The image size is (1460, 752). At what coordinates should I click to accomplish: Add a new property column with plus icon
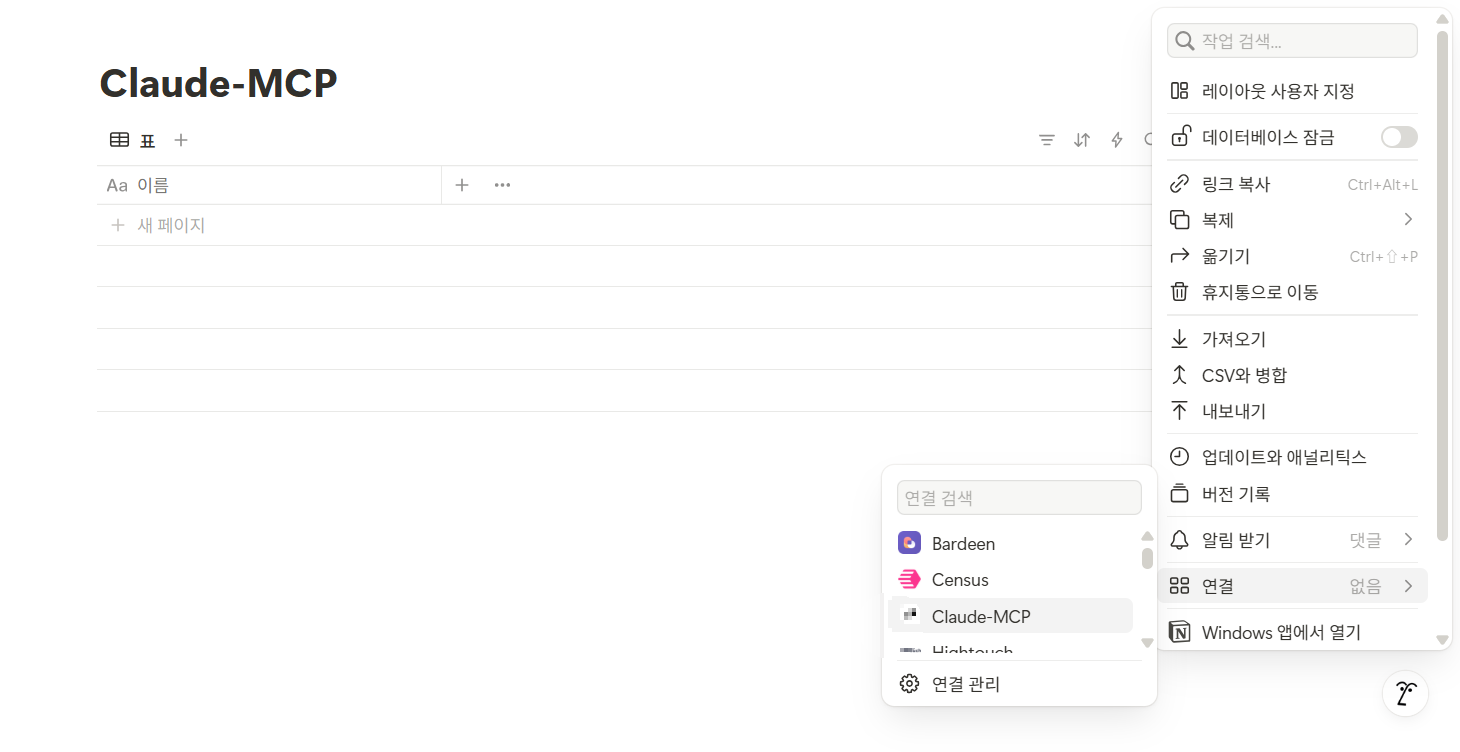462,185
